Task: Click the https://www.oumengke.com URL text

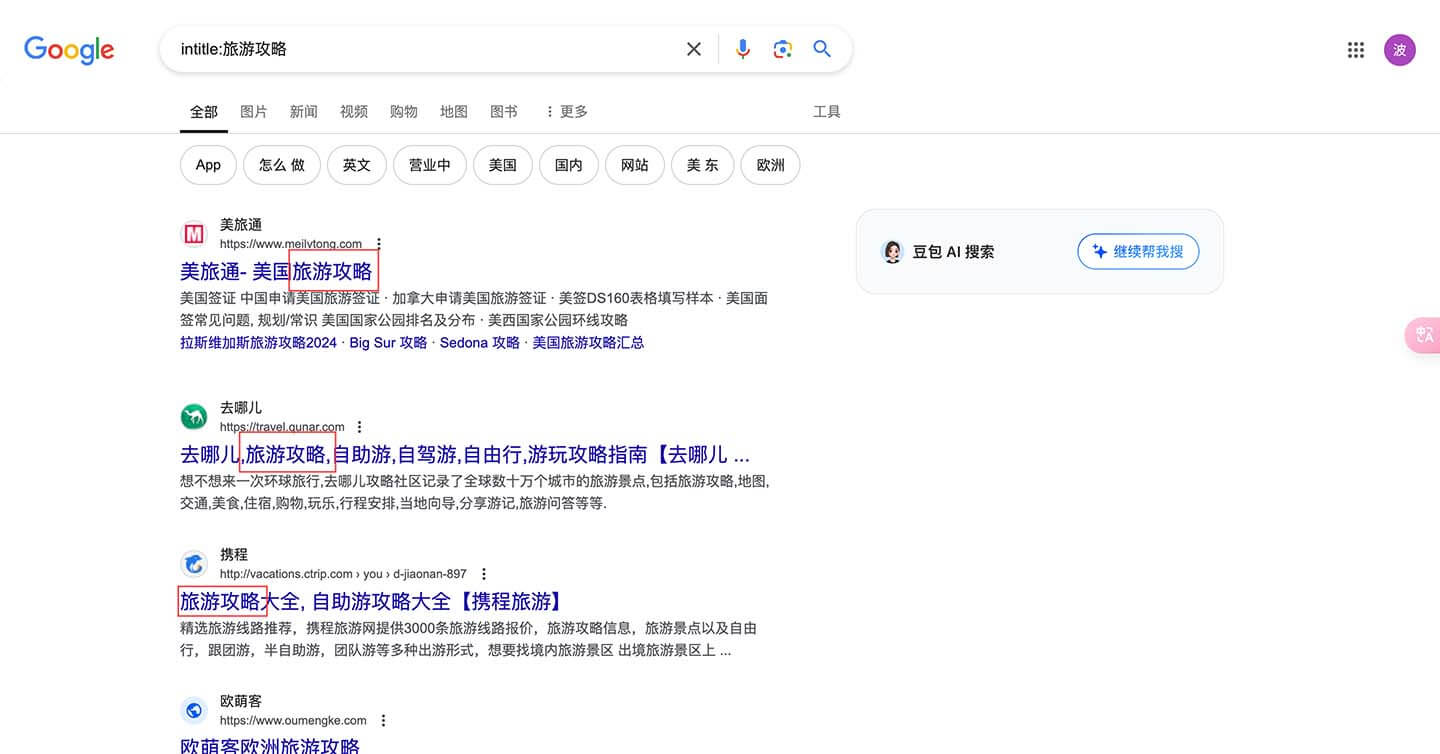Action: coord(293,721)
